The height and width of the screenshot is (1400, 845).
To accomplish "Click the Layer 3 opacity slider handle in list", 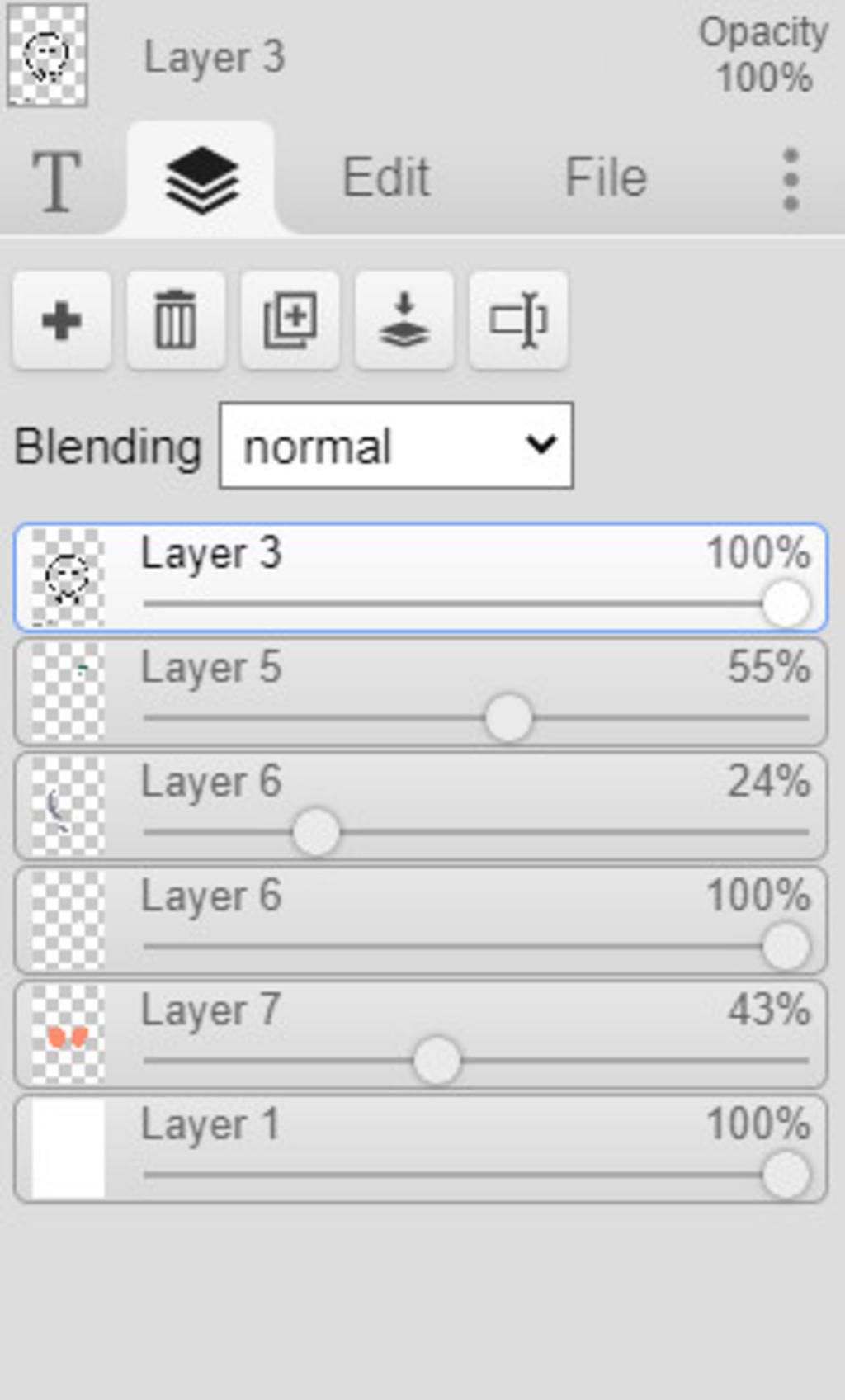I will (786, 603).
